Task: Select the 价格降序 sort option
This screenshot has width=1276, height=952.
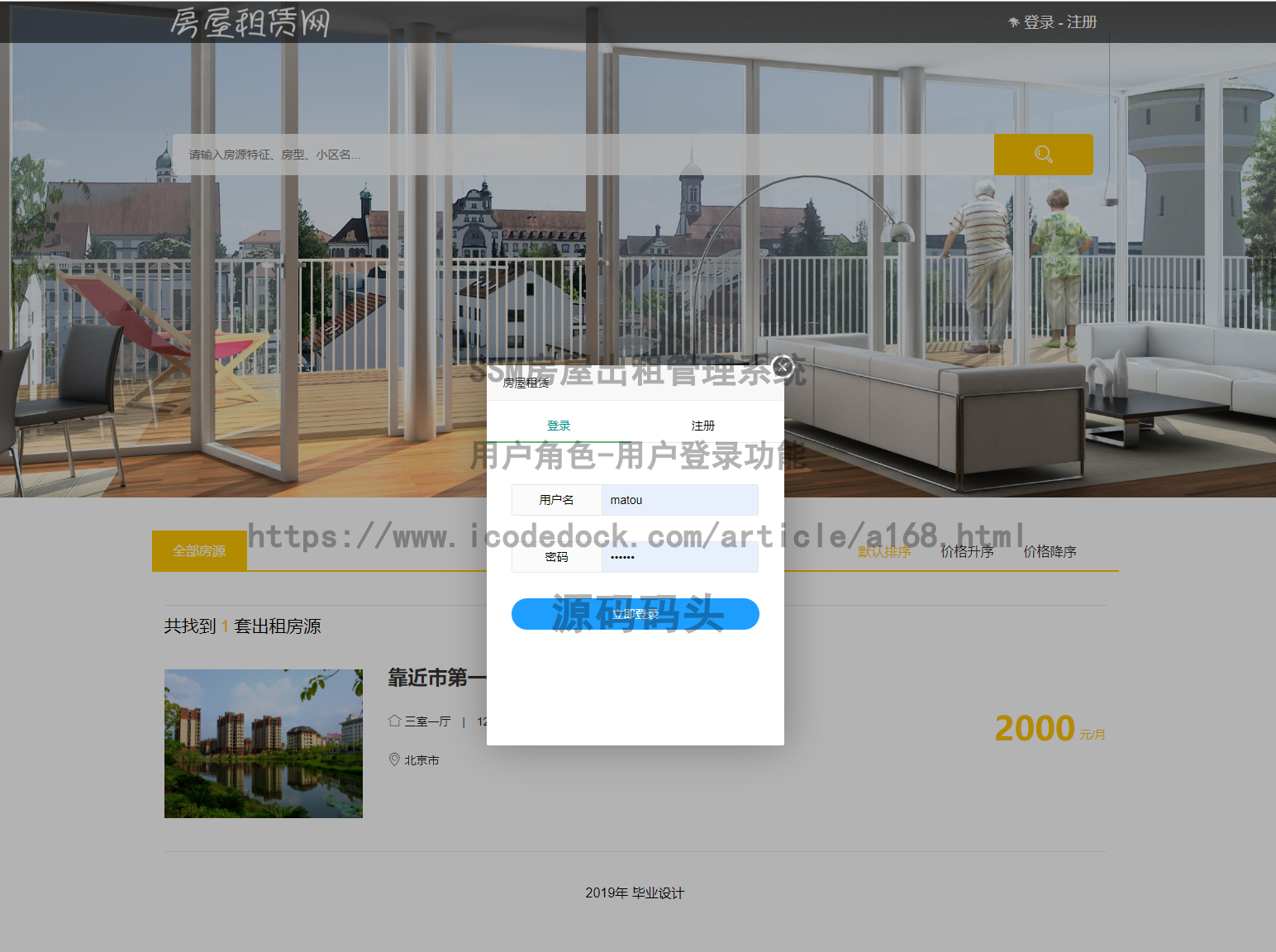Action: click(x=1050, y=551)
